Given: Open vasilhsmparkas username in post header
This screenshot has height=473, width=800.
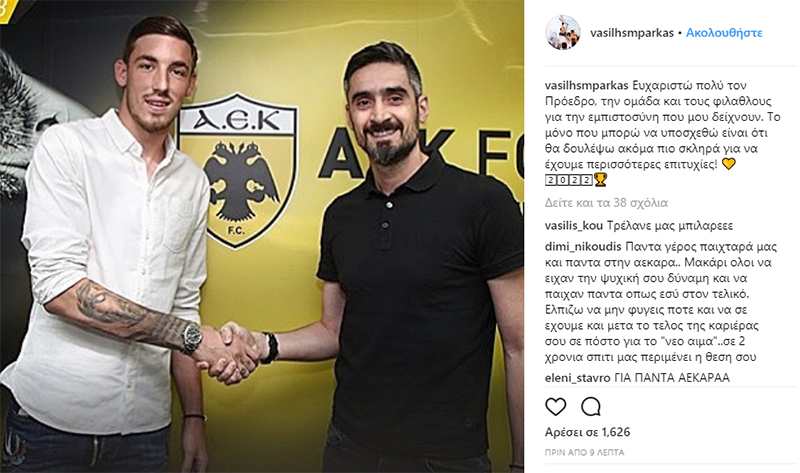Looking at the screenshot, I should click(632, 33).
